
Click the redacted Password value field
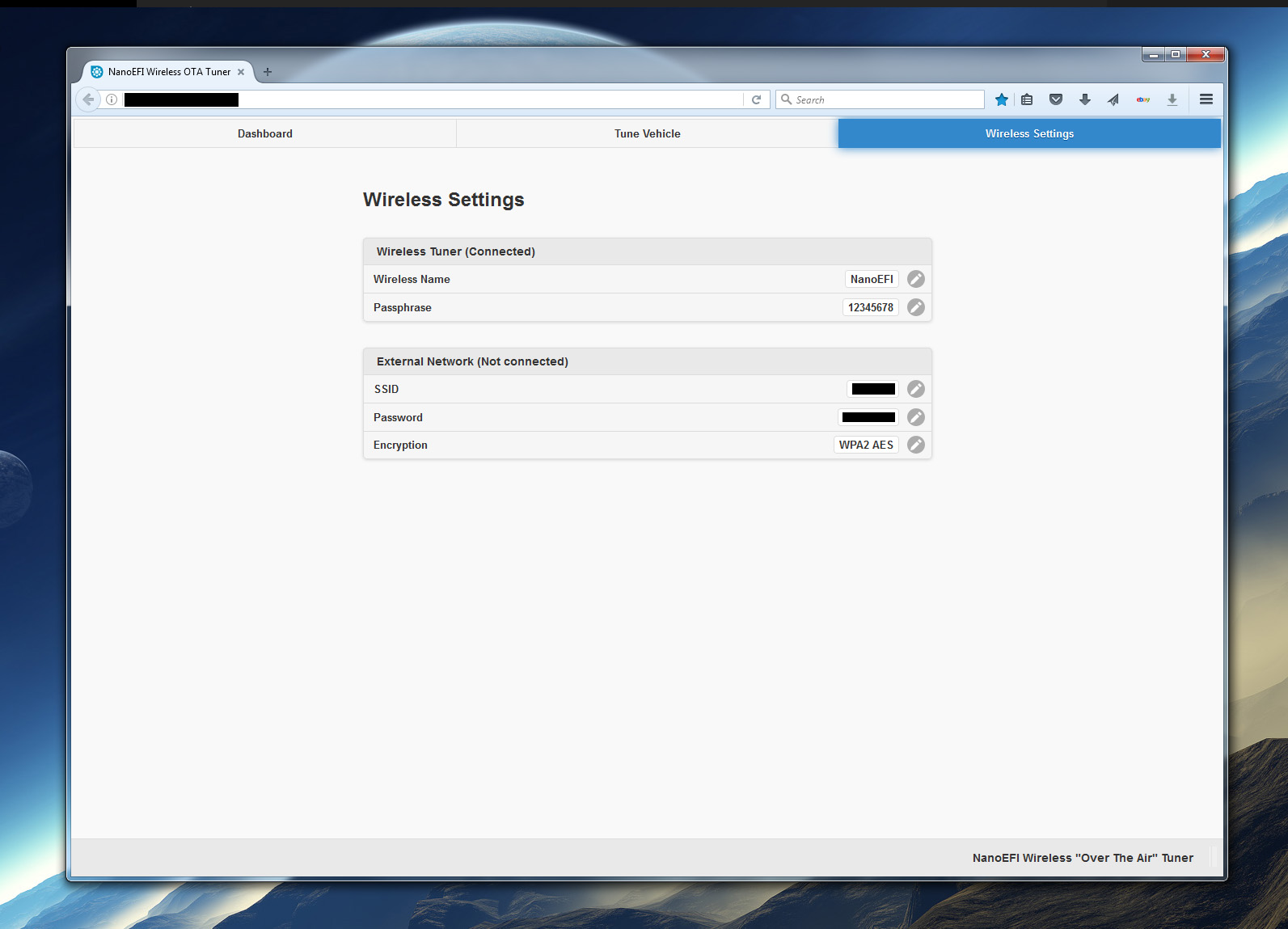pyautogui.click(x=868, y=417)
